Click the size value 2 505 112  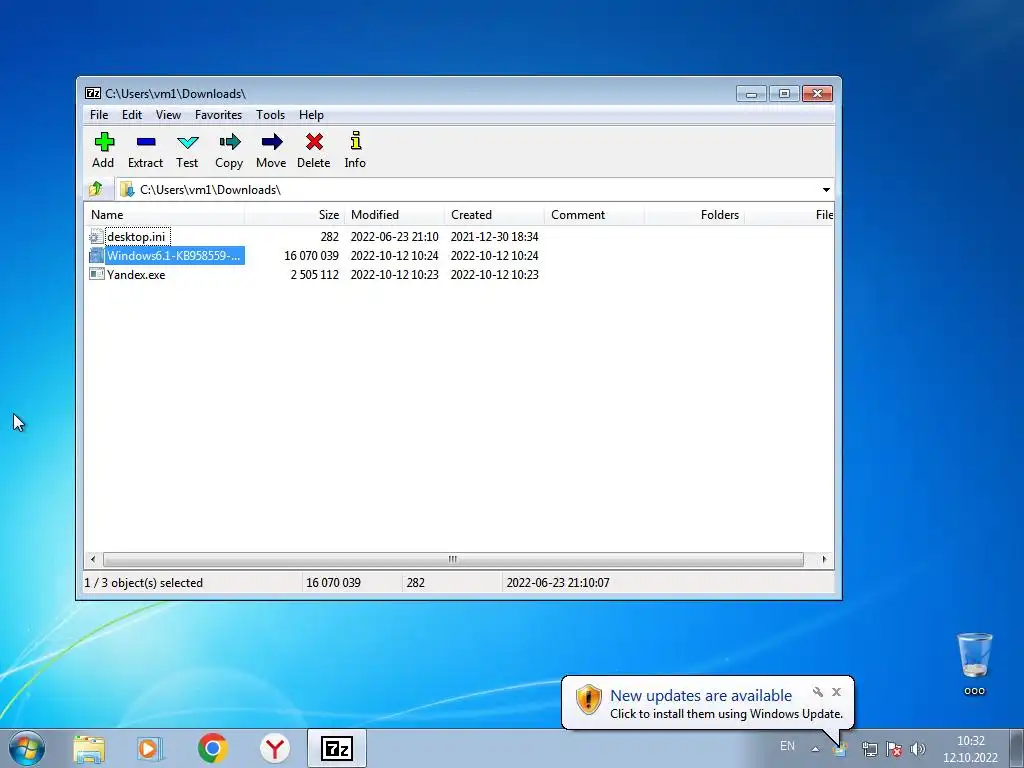(x=314, y=274)
